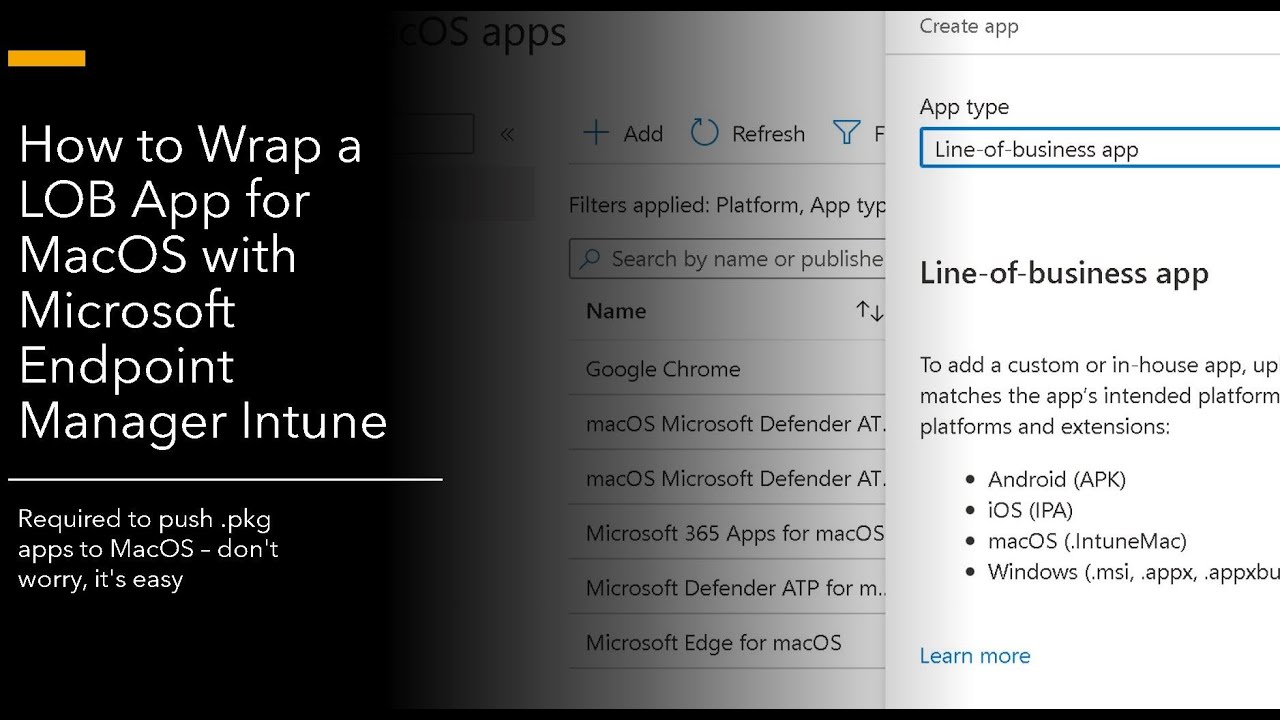Select the Google Chrome row
Image resolution: width=1280 pixels, height=720 pixels.
(728, 368)
